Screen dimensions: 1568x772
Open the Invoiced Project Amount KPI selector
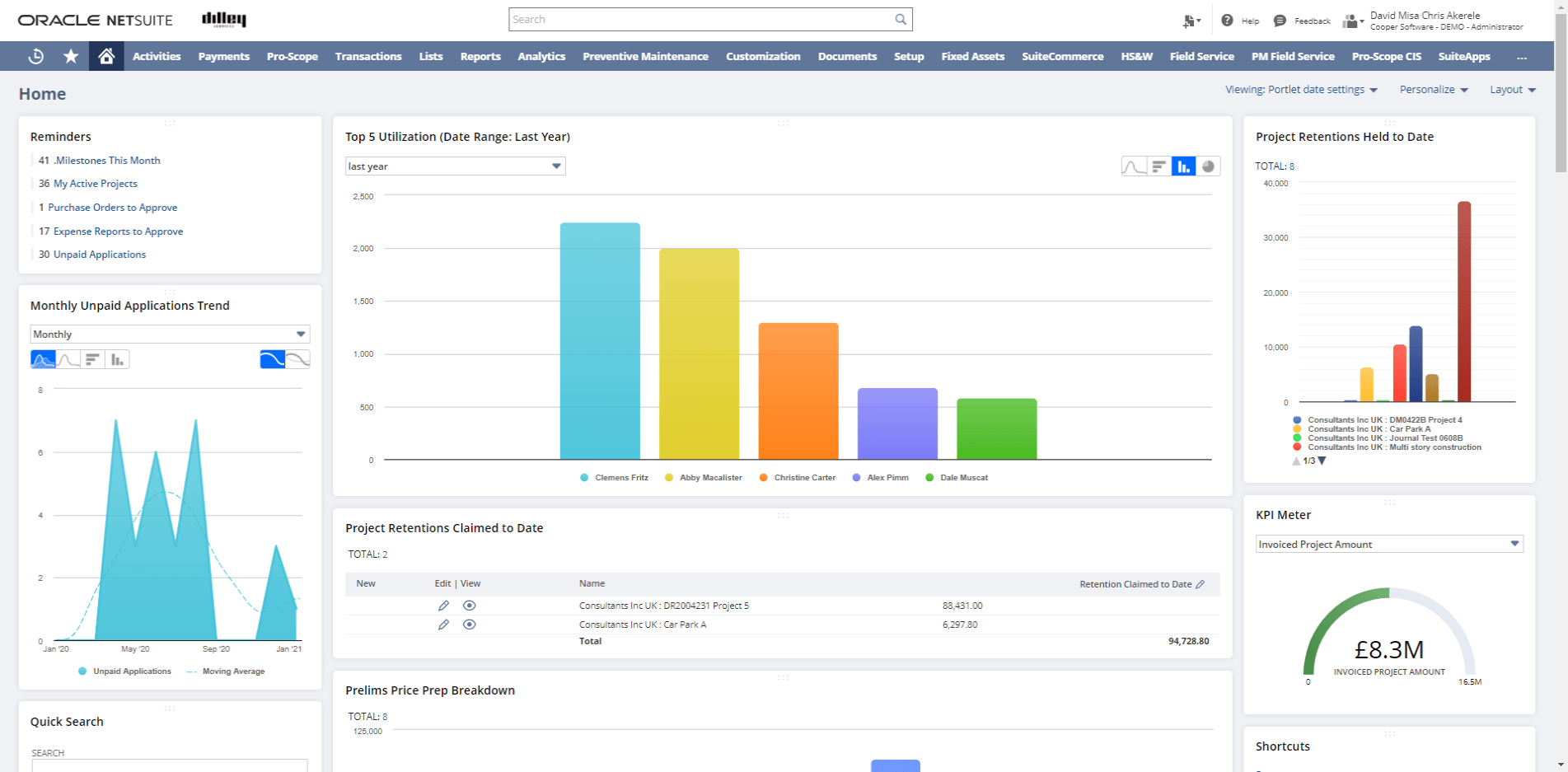coord(1388,544)
